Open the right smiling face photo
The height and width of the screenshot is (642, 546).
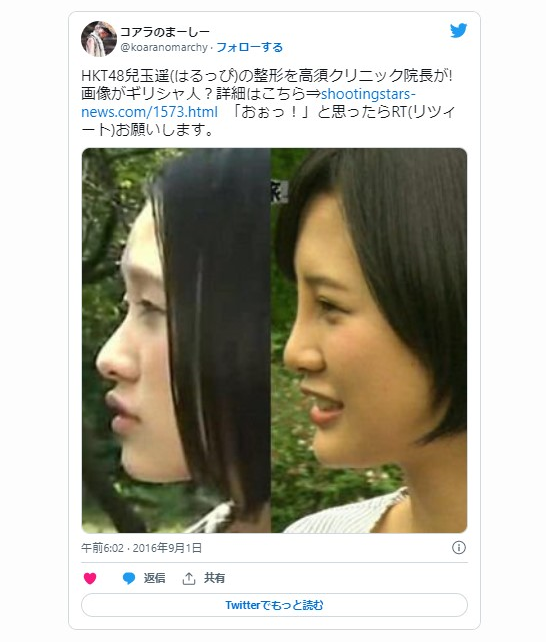click(369, 340)
